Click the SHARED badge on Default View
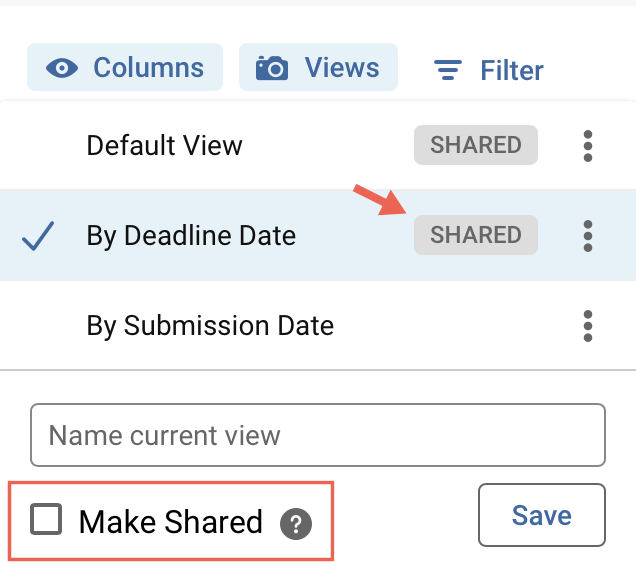636x576 pixels. (476, 146)
